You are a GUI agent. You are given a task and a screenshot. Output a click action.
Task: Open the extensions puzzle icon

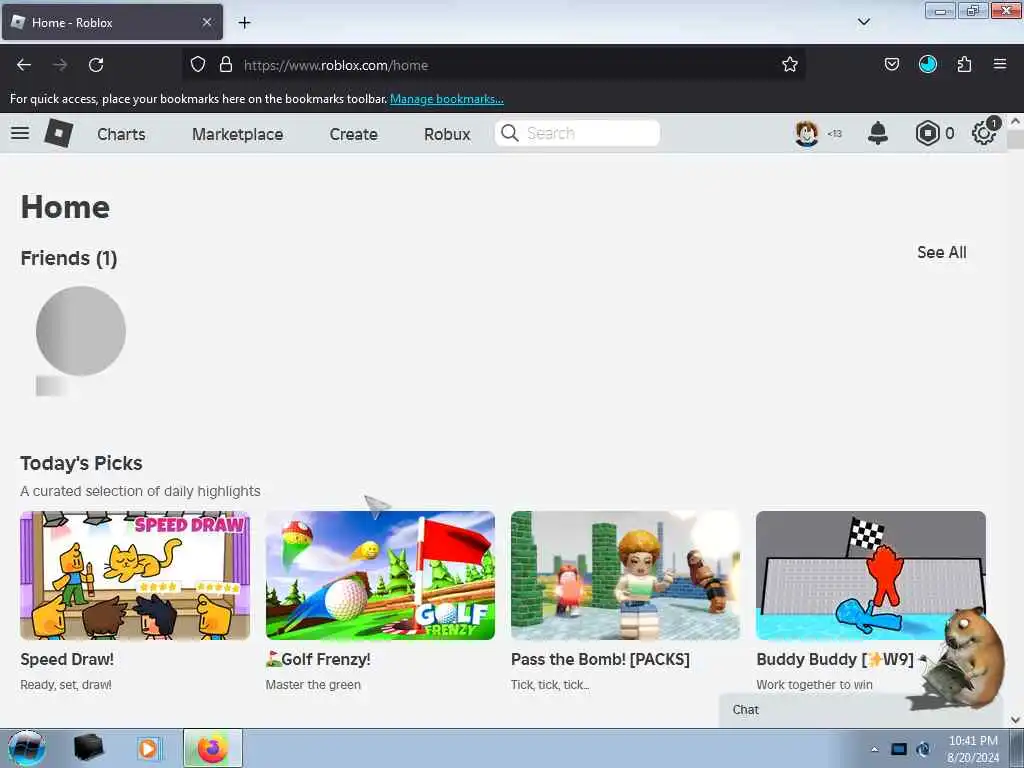(x=964, y=64)
